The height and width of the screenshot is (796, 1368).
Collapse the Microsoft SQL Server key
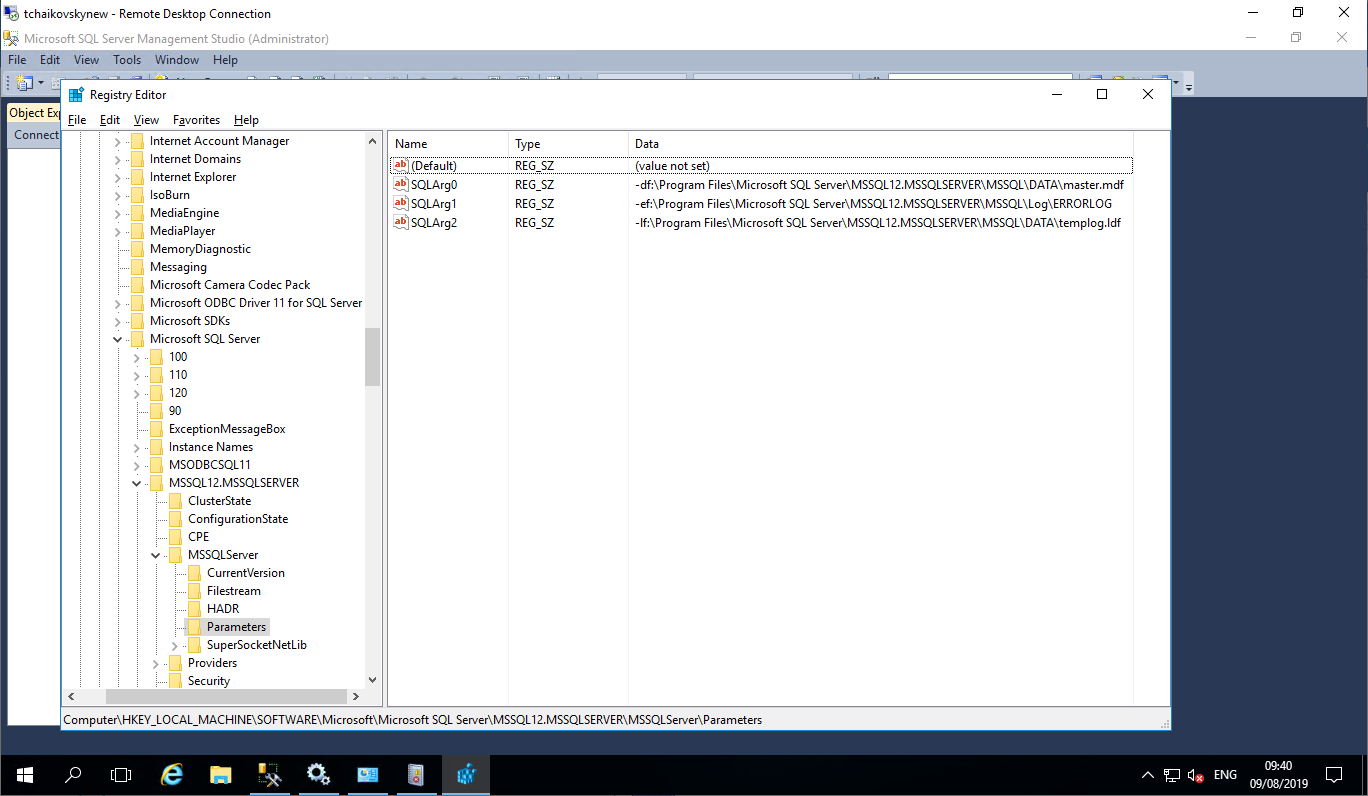coord(118,339)
